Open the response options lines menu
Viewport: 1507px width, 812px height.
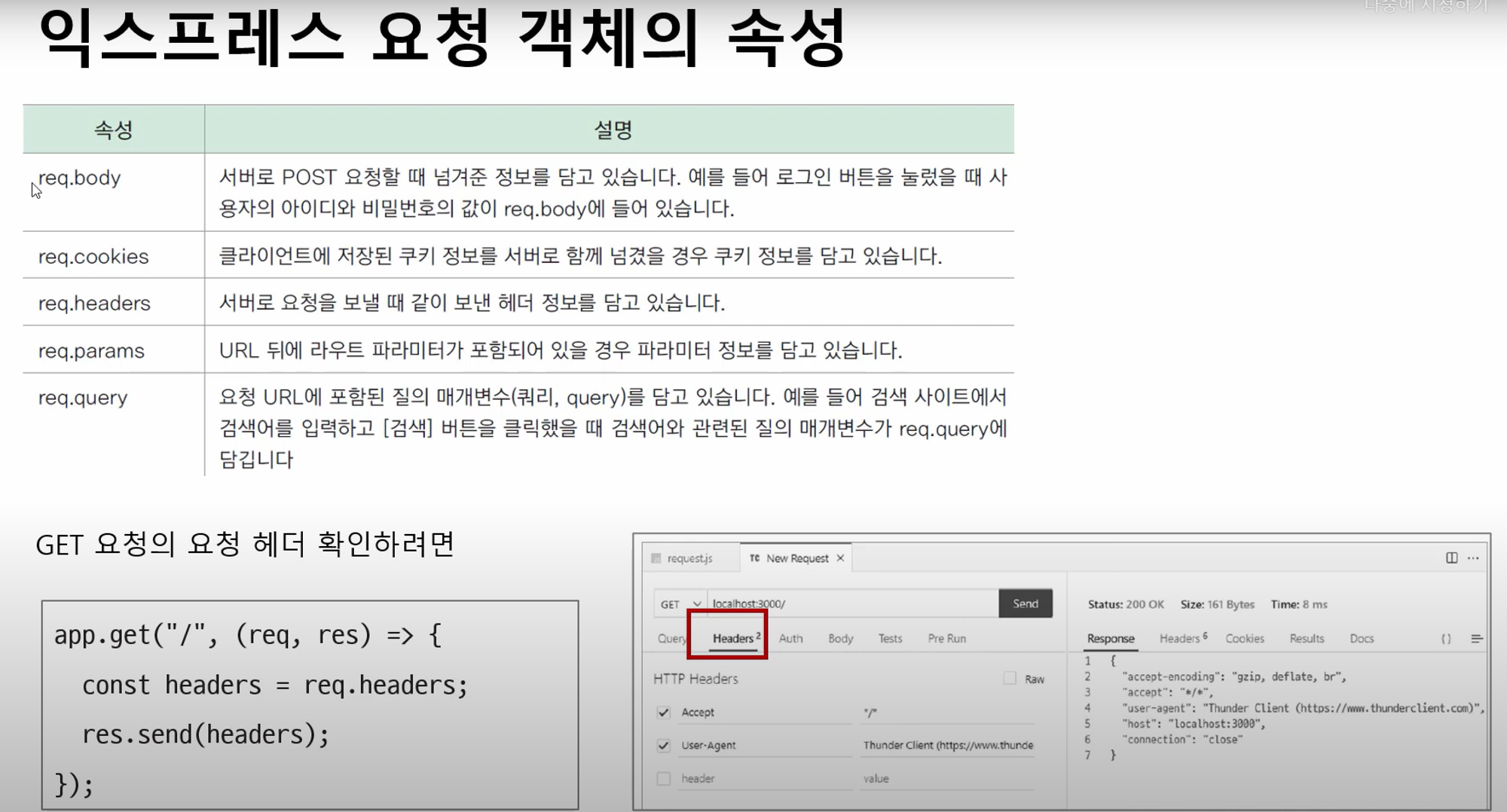point(1477,639)
